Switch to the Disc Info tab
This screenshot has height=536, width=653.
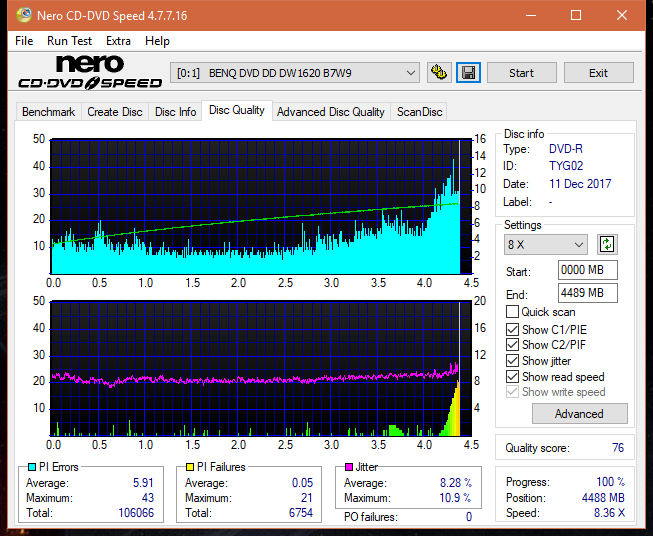click(175, 112)
